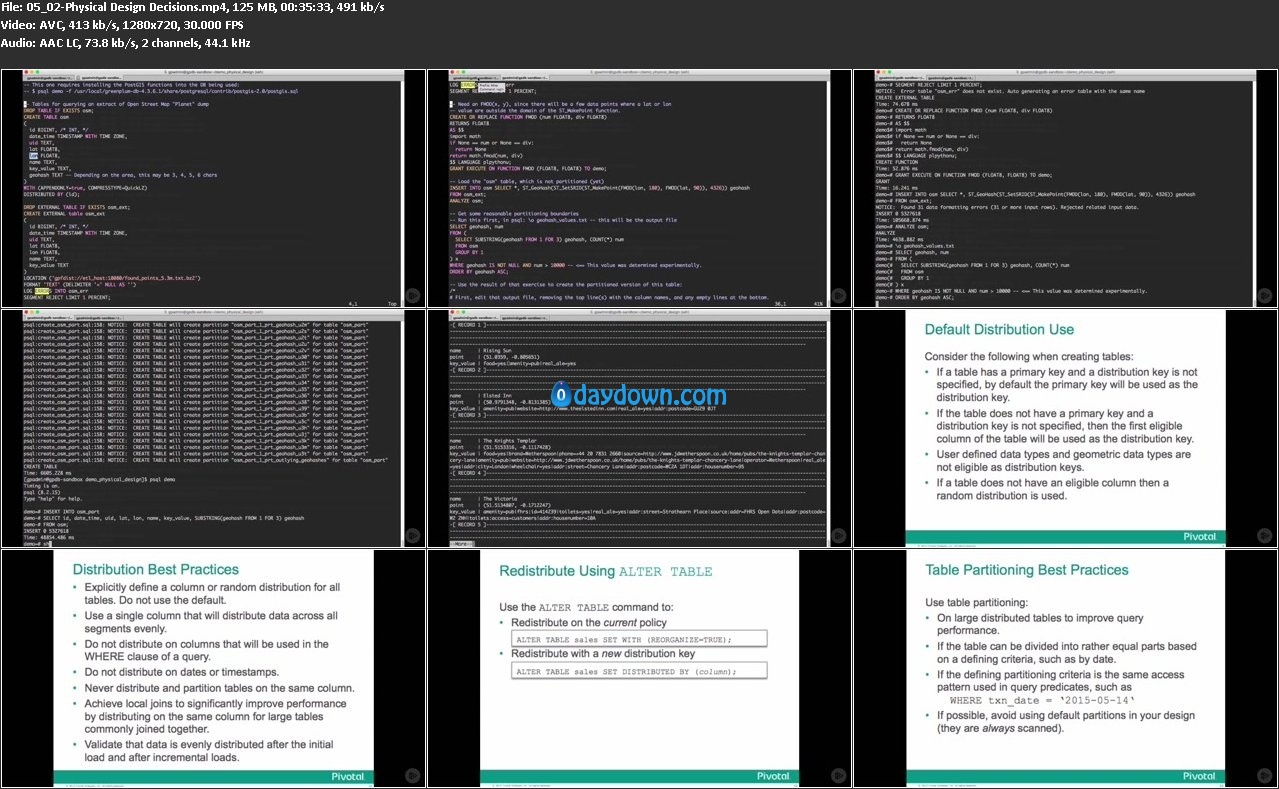Click the "Default Distribution Use" slide title
This screenshot has height=789, width=1279.
click(x=999, y=329)
